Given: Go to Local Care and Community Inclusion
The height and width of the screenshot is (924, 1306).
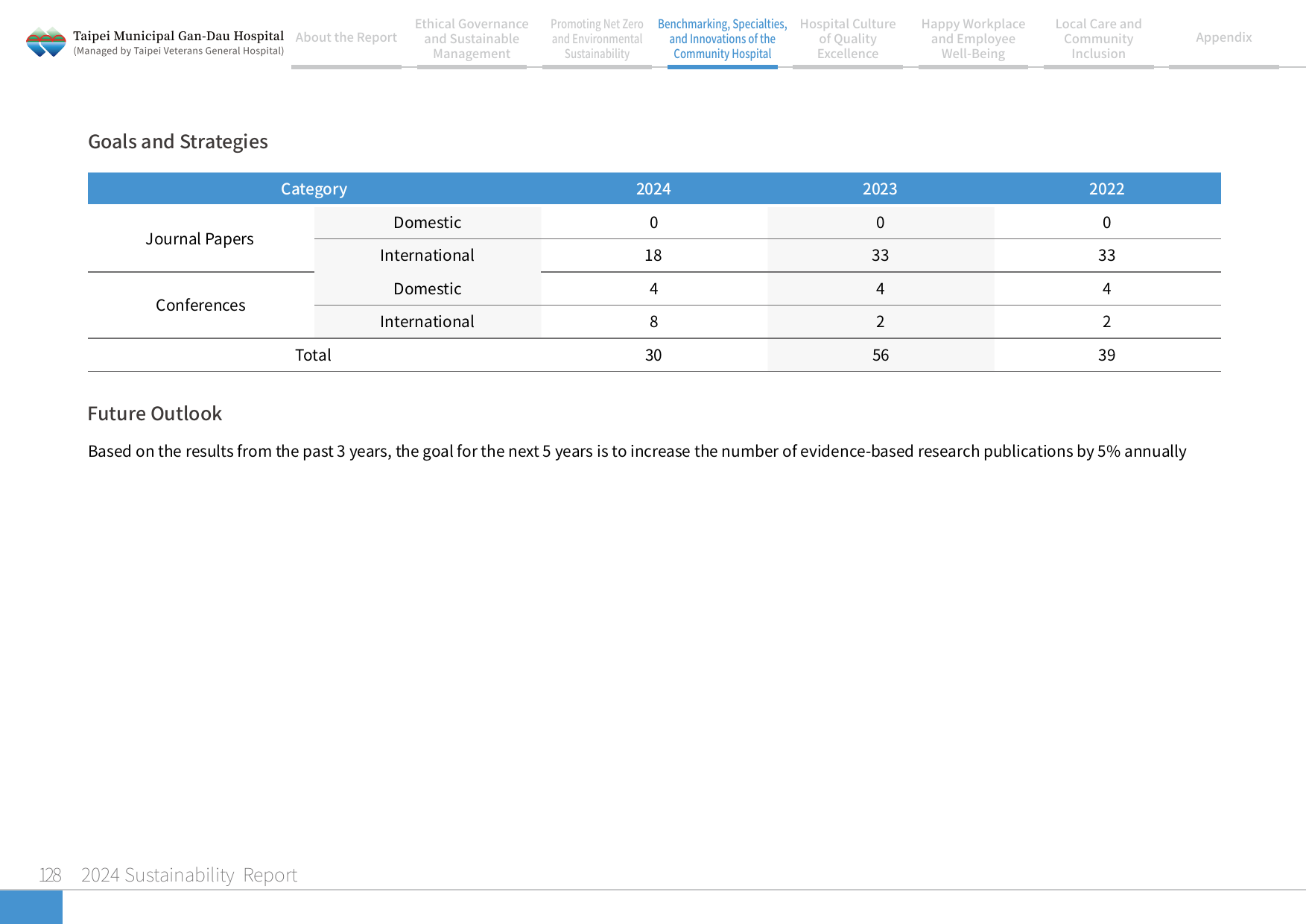Looking at the screenshot, I should [x=1098, y=39].
